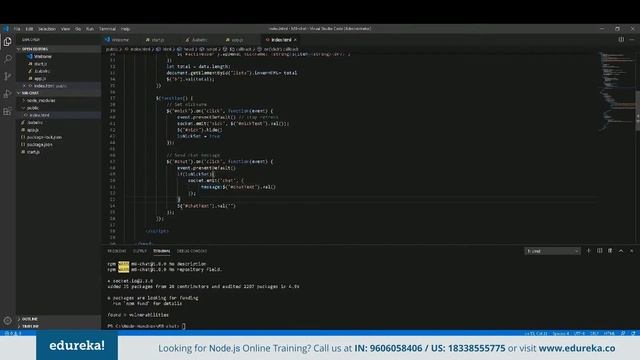Click the feedback icon in status bar

pyautogui.click(x=623, y=333)
